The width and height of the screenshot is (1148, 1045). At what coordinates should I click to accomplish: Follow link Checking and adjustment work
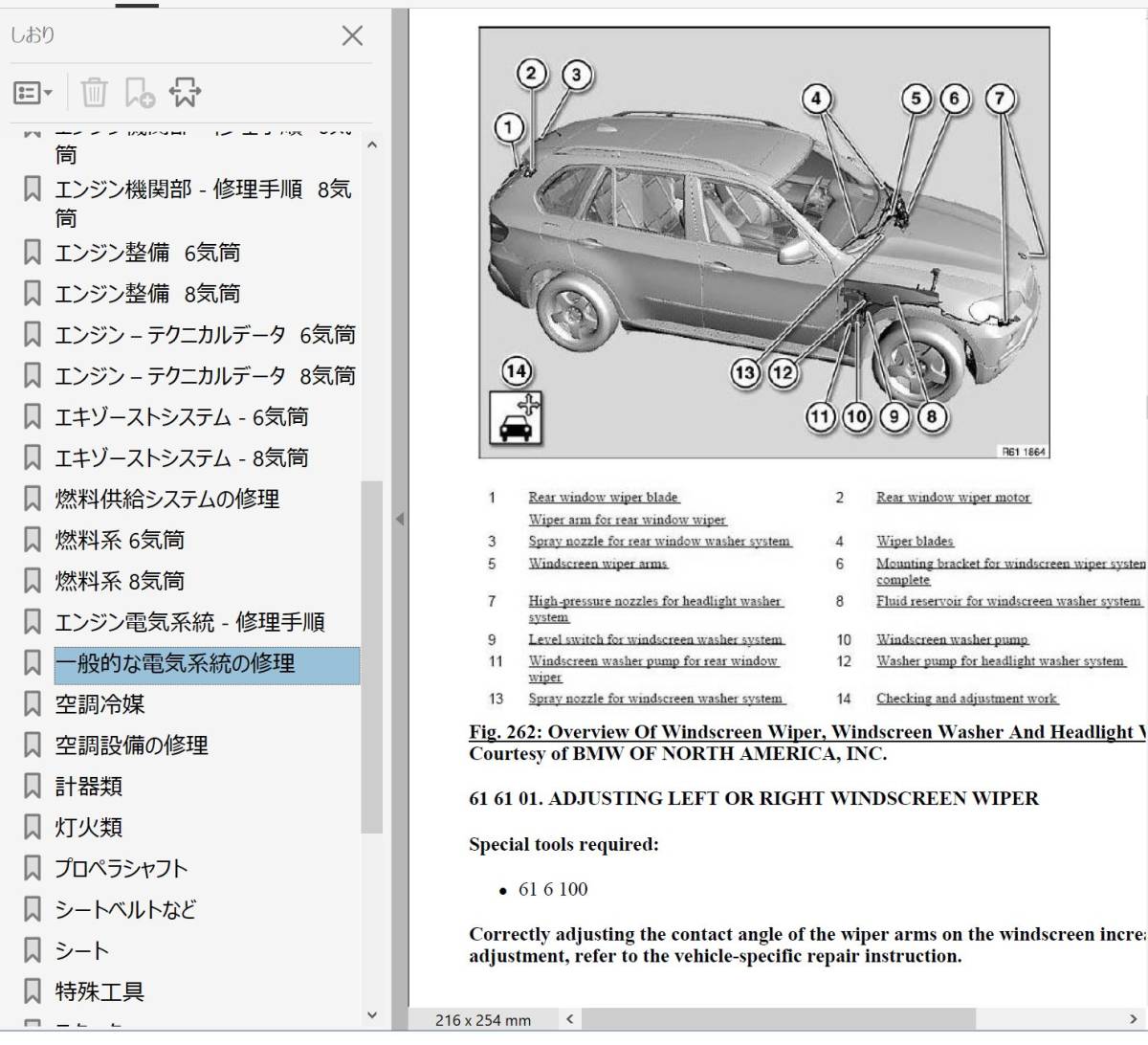967,699
